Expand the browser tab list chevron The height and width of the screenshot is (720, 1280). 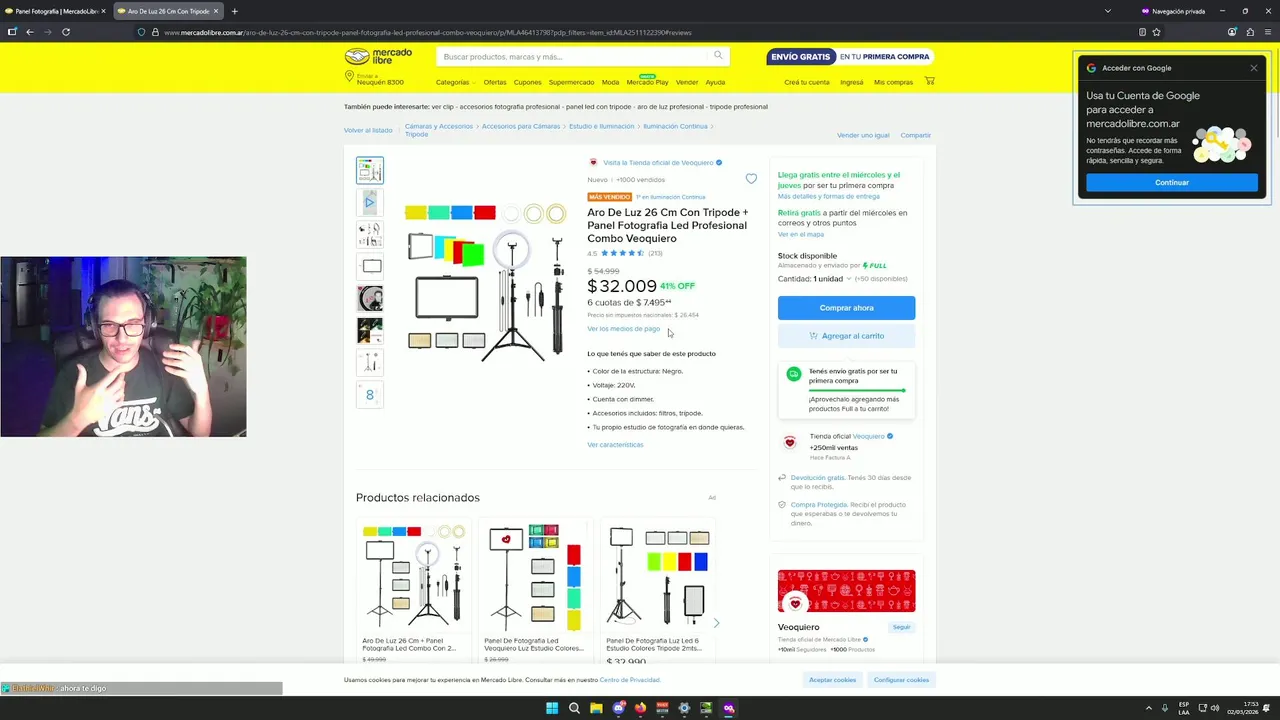[1107, 11]
